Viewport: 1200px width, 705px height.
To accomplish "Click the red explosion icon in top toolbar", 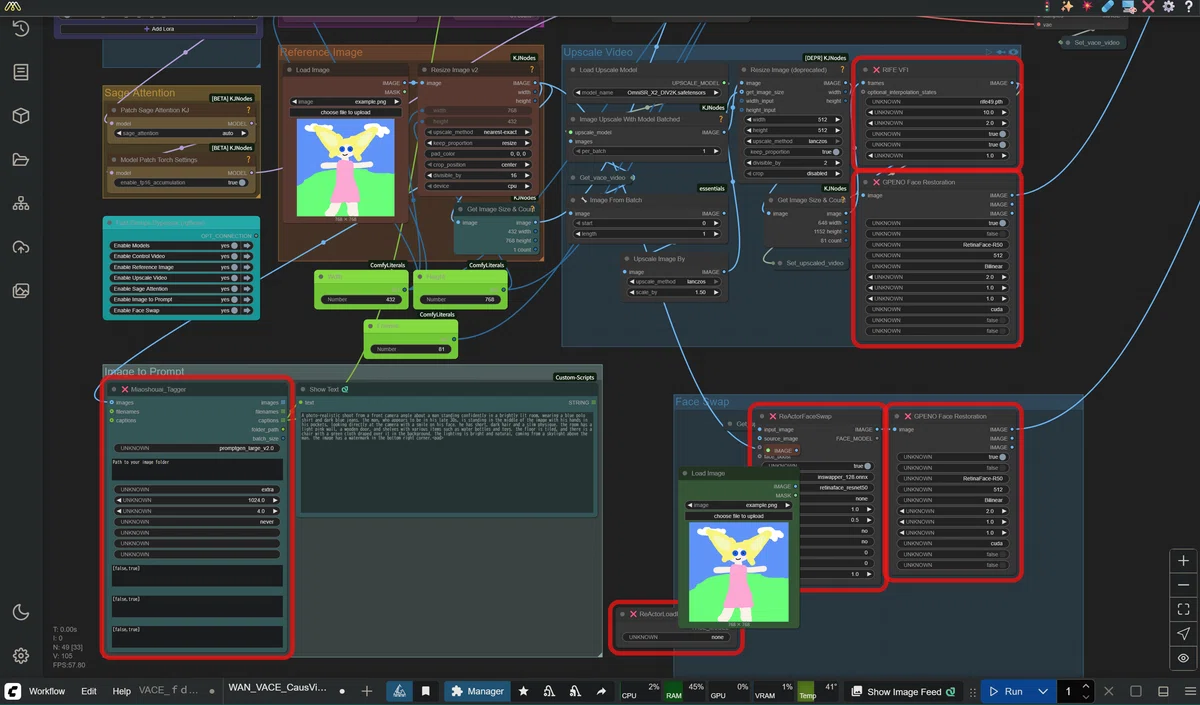I will tap(1087, 7).
